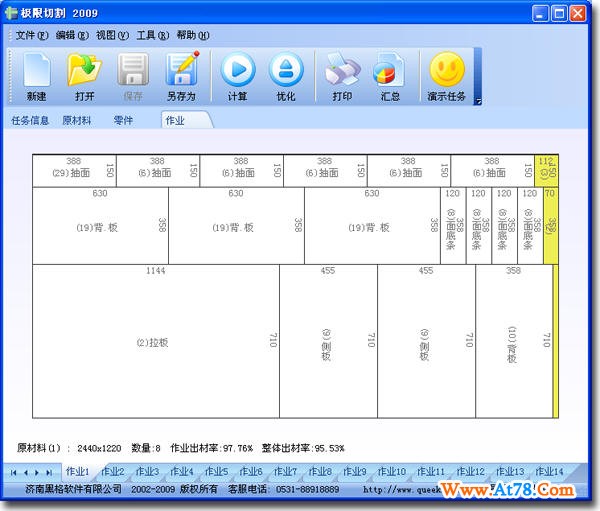The width and height of the screenshot is (600, 511).
Task: Select the 作业10 sheet tab
Action: click(391, 471)
